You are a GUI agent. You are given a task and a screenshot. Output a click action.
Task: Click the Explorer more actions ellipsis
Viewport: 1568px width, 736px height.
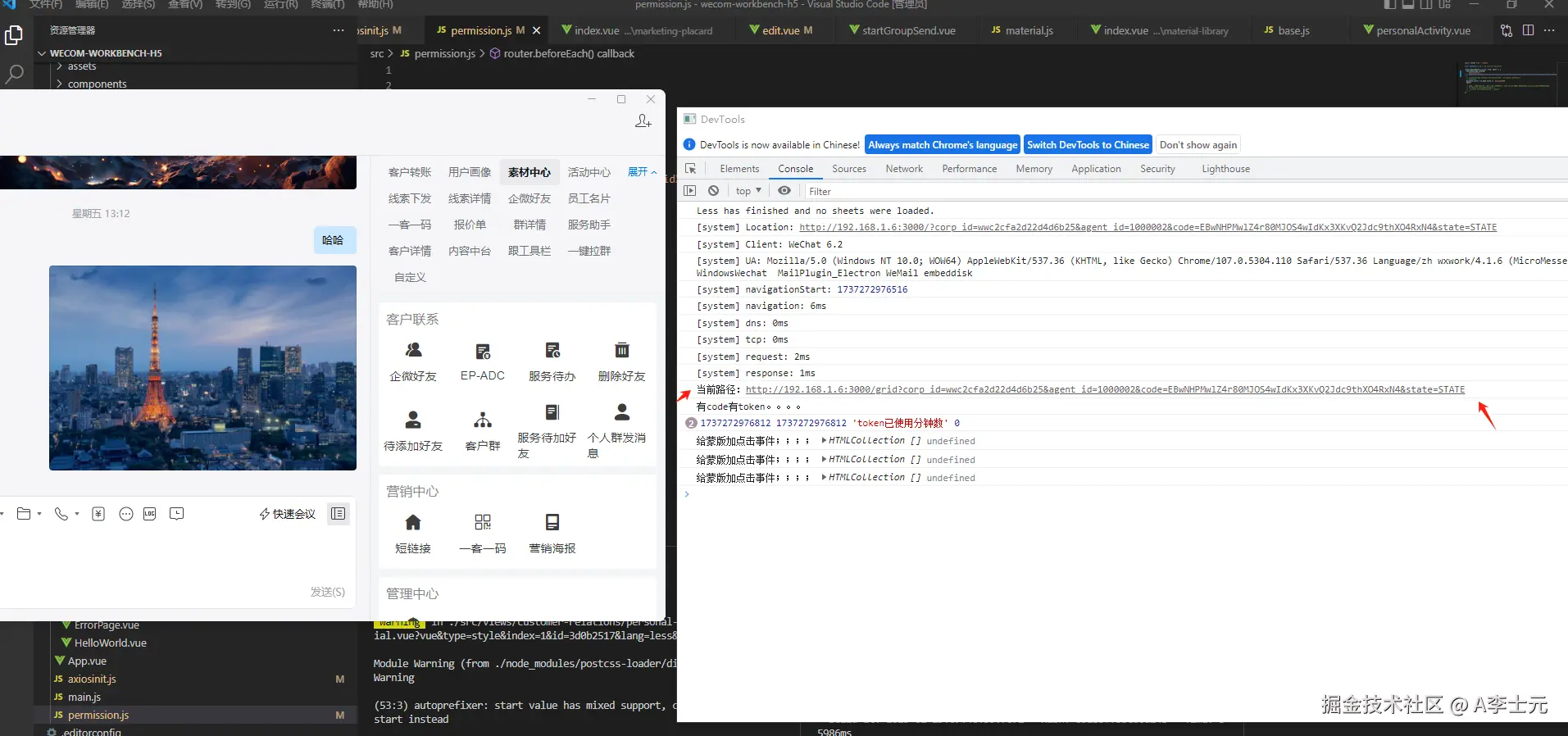(x=339, y=30)
